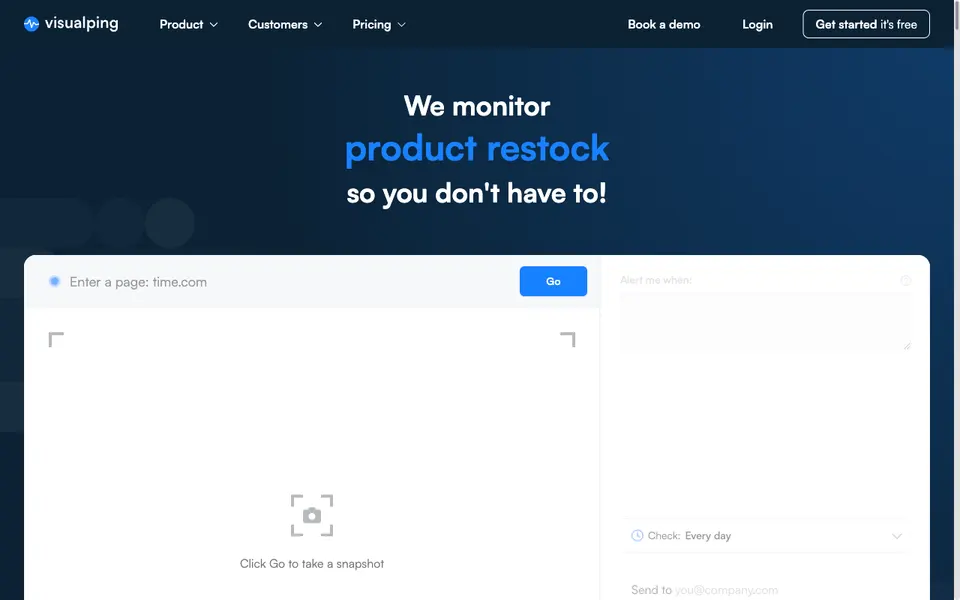Expand the Customers chevron arrow
This screenshot has width=960, height=600.
318,24
